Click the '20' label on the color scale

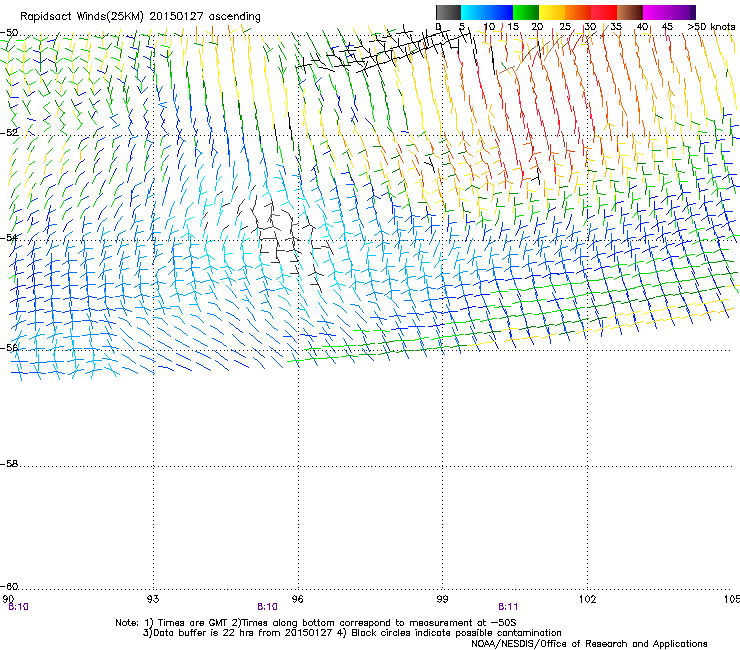click(537, 27)
